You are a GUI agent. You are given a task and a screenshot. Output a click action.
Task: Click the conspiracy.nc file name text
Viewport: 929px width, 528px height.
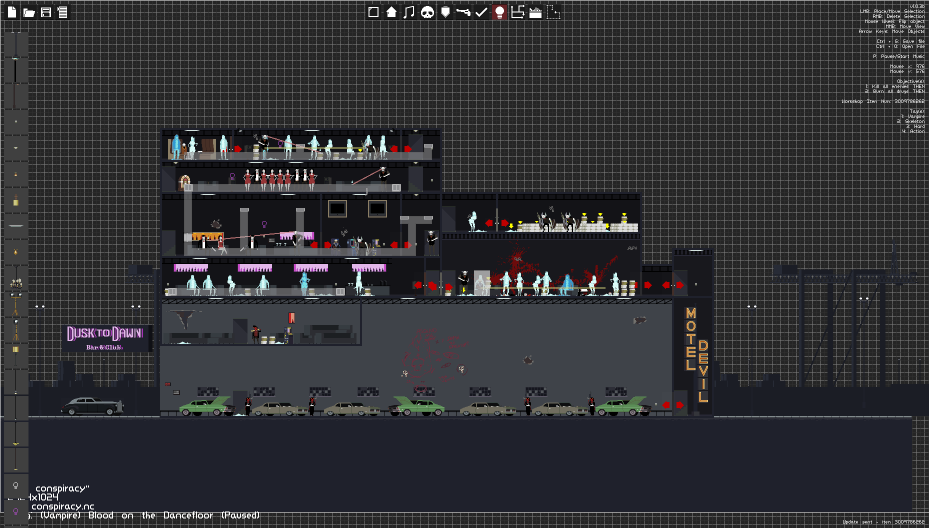tap(62, 506)
